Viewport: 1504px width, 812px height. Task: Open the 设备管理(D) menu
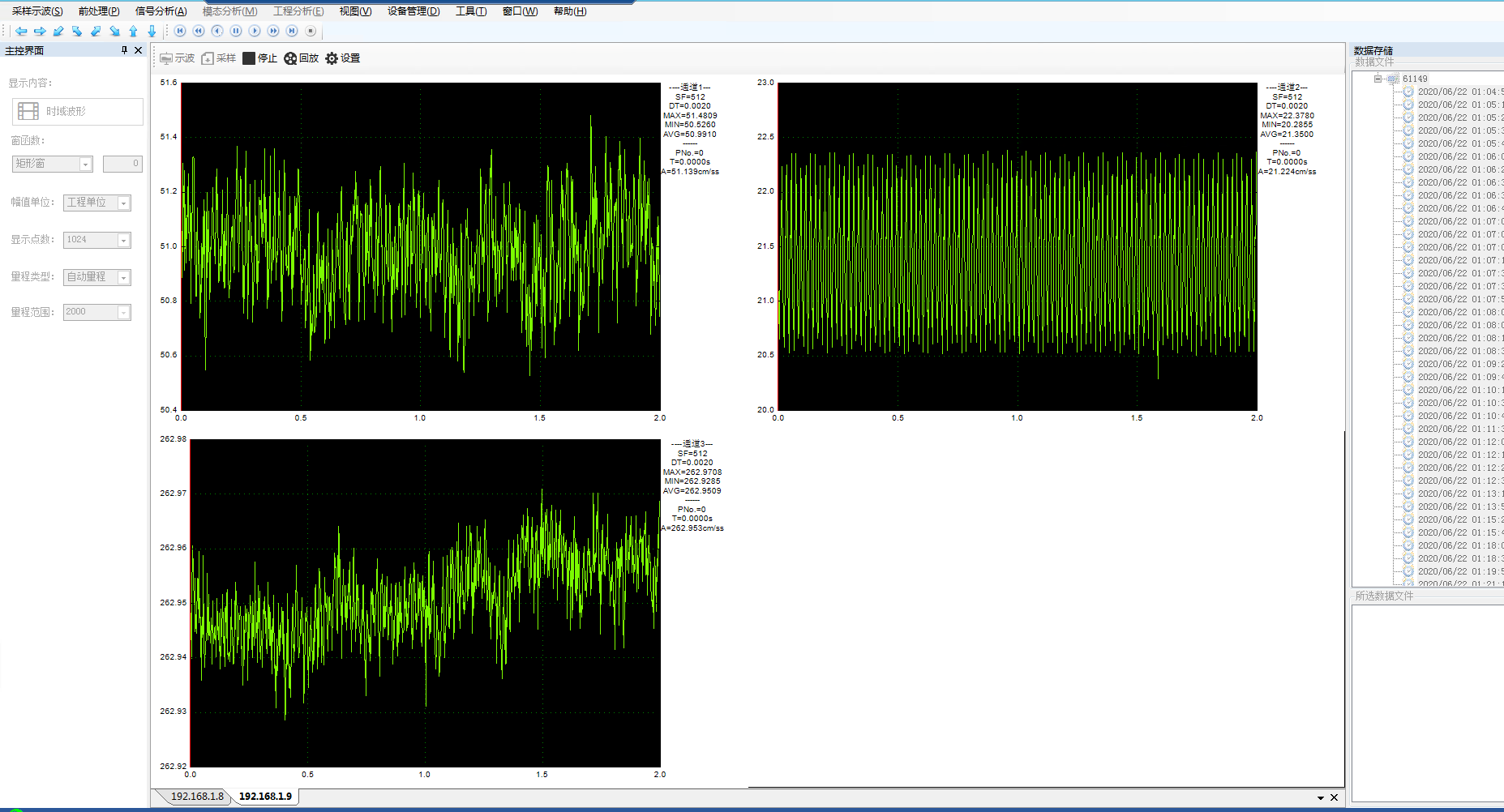click(x=413, y=11)
